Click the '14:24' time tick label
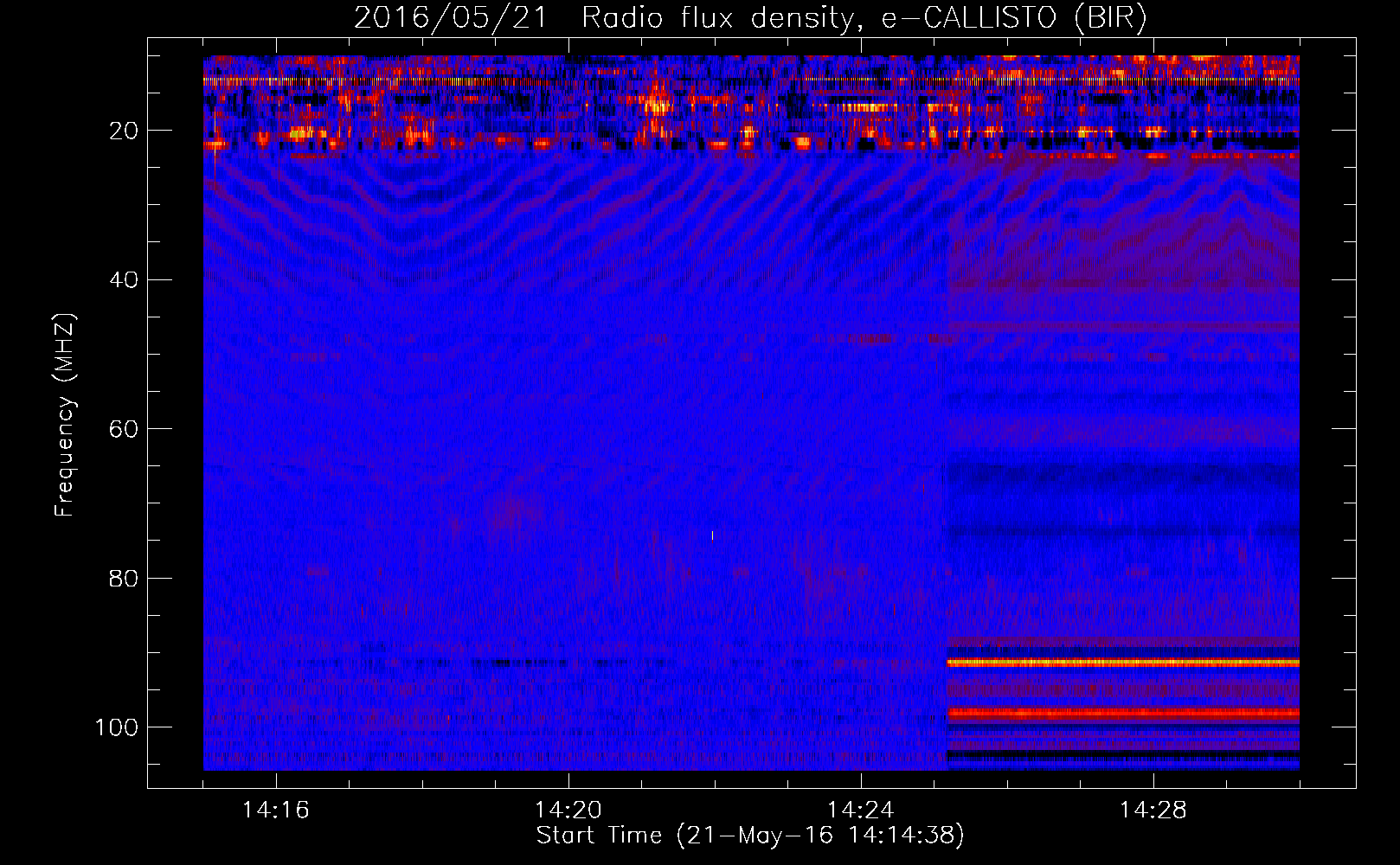Image resolution: width=1400 pixels, height=865 pixels. click(861, 811)
